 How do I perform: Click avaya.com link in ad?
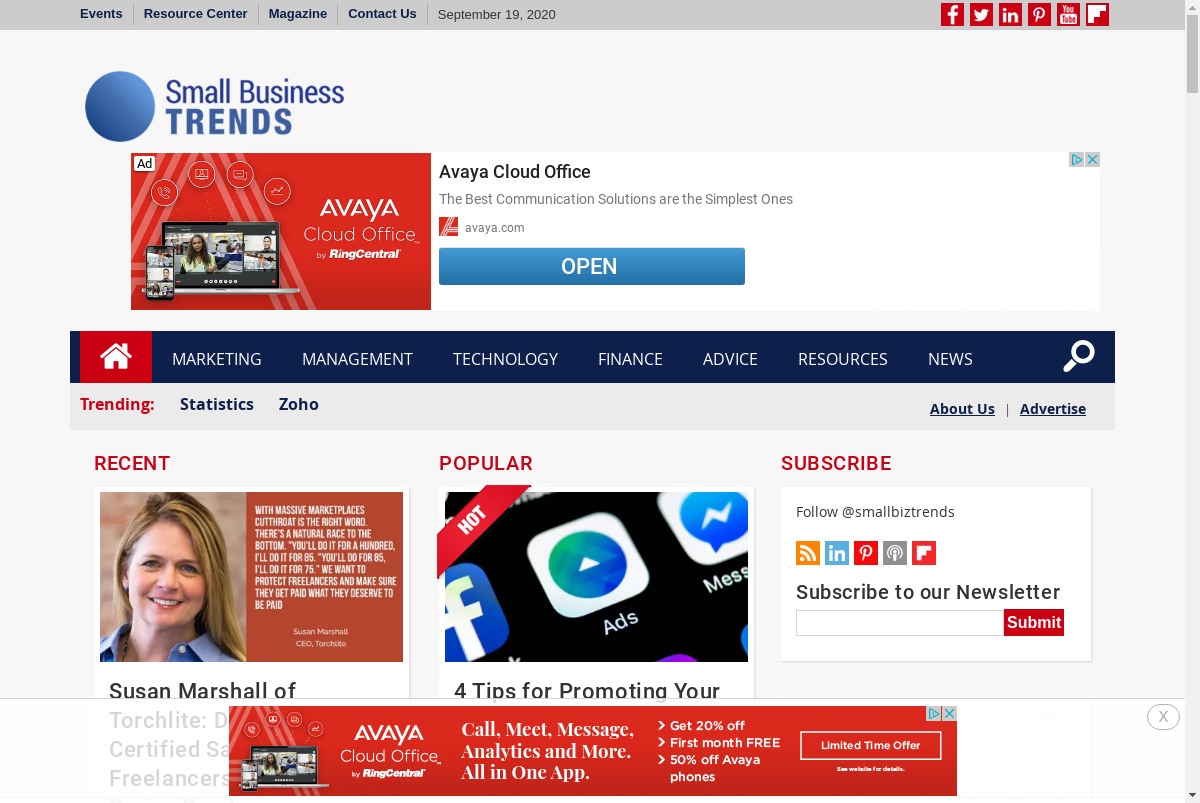(494, 228)
